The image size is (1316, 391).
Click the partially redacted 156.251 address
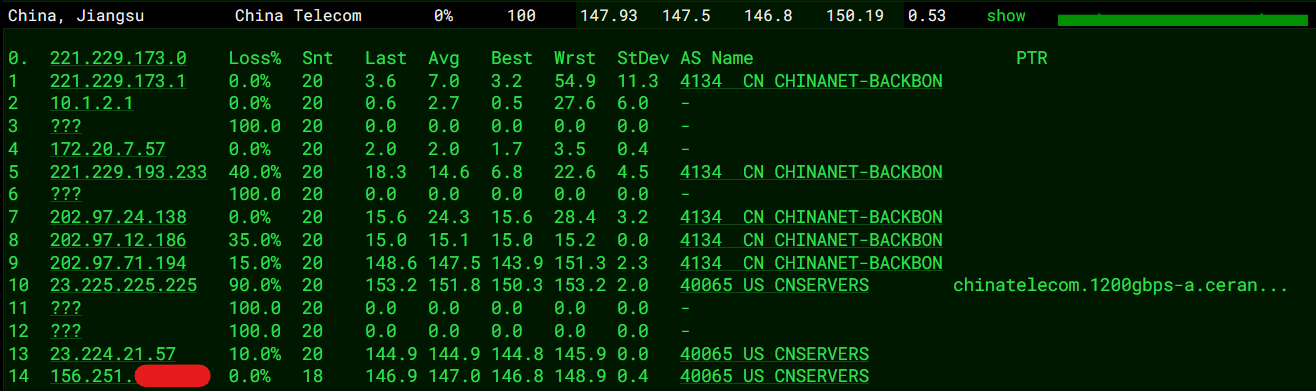tap(130, 376)
